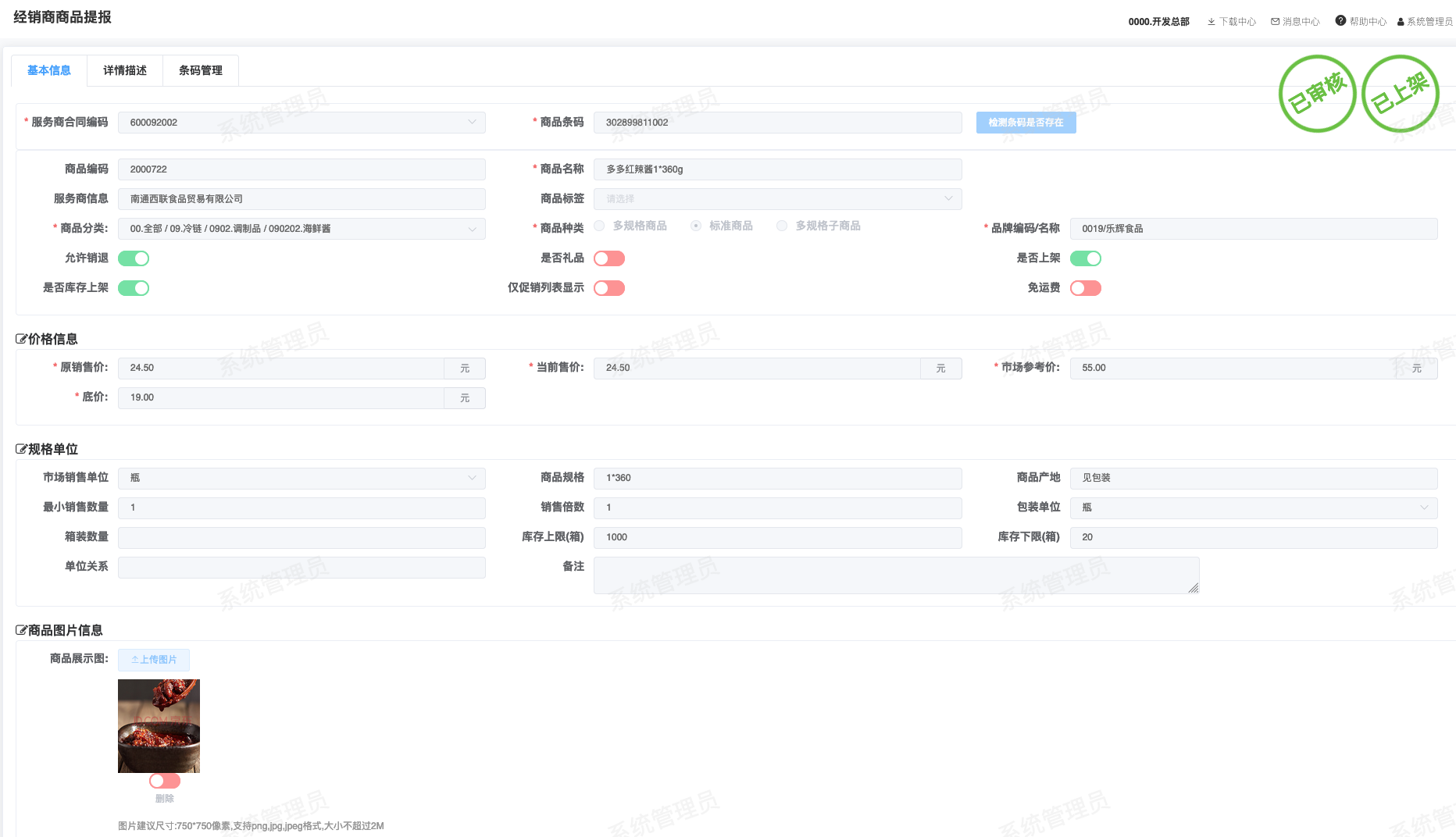Select the 多规格商品 radio option
The image size is (1456, 837).
(x=599, y=226)
